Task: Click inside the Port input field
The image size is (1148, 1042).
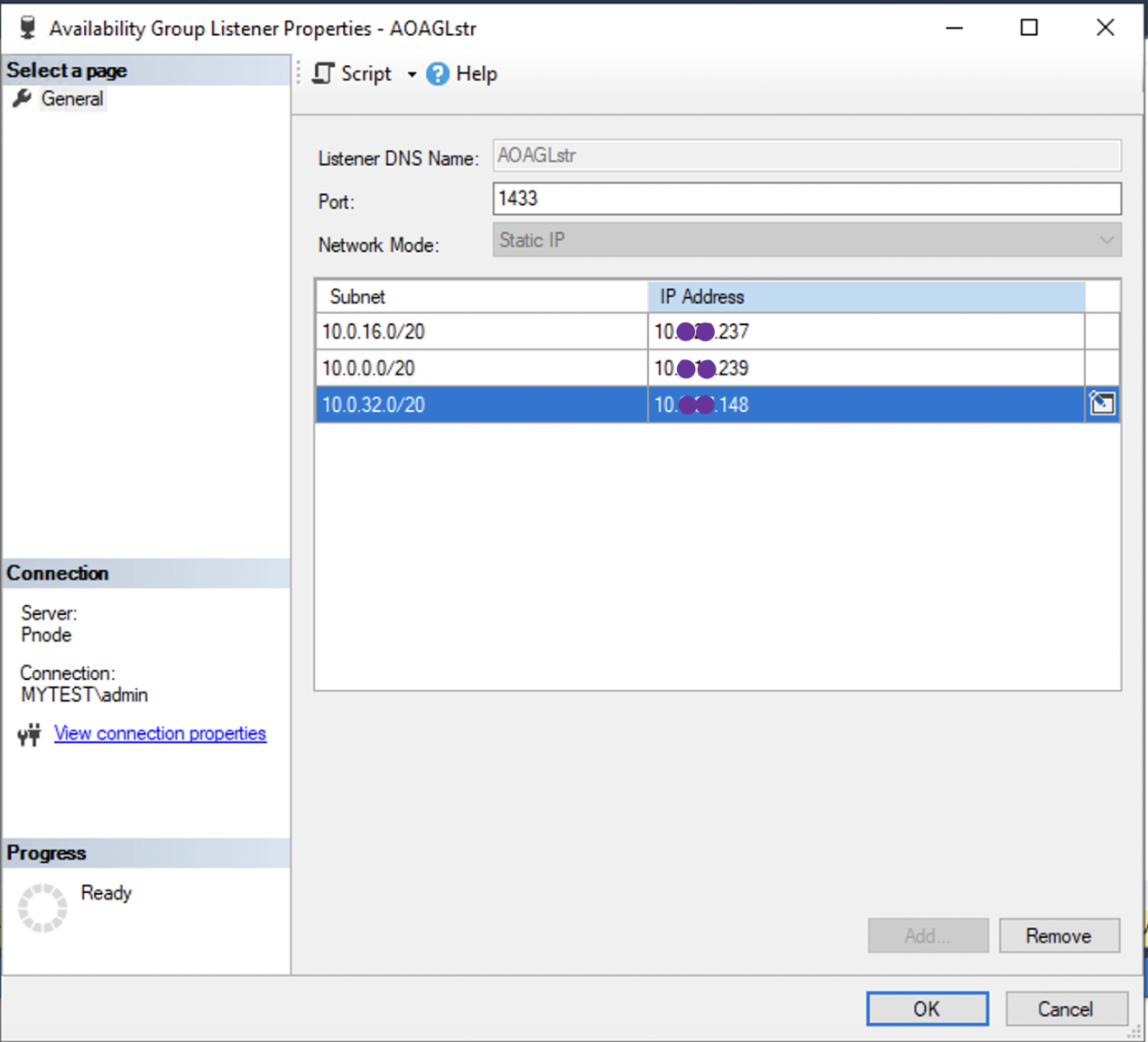Action: pyautogui.click(x=806, y=198)
